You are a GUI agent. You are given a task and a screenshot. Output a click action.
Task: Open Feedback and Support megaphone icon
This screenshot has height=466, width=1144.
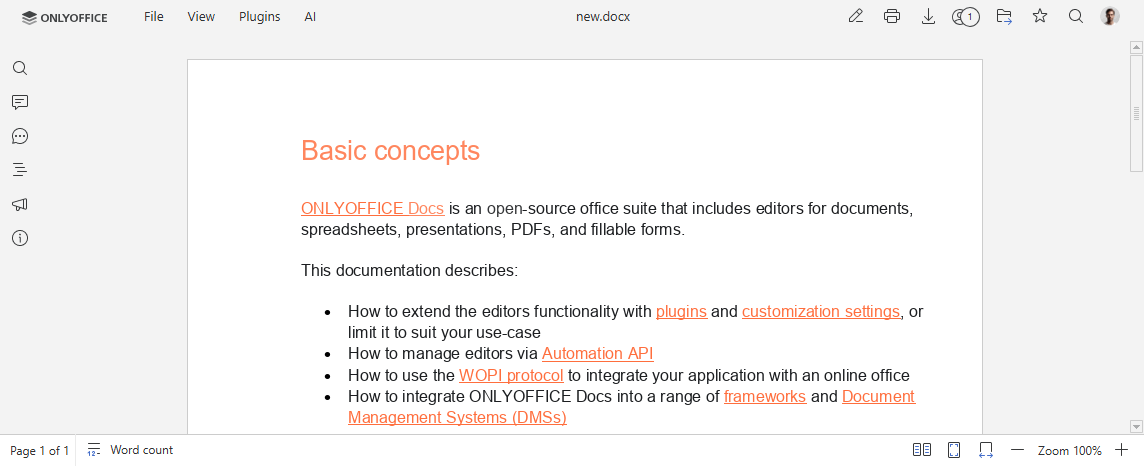(20, 204)
